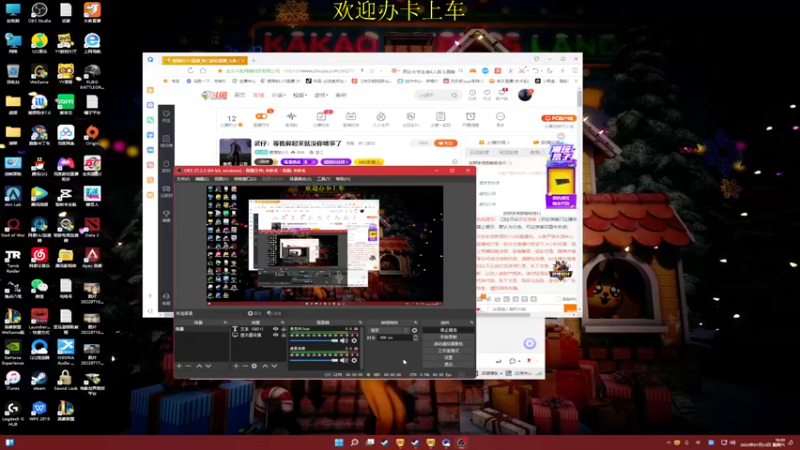Adjust second mixer channel volume slider

coord(314,360)
